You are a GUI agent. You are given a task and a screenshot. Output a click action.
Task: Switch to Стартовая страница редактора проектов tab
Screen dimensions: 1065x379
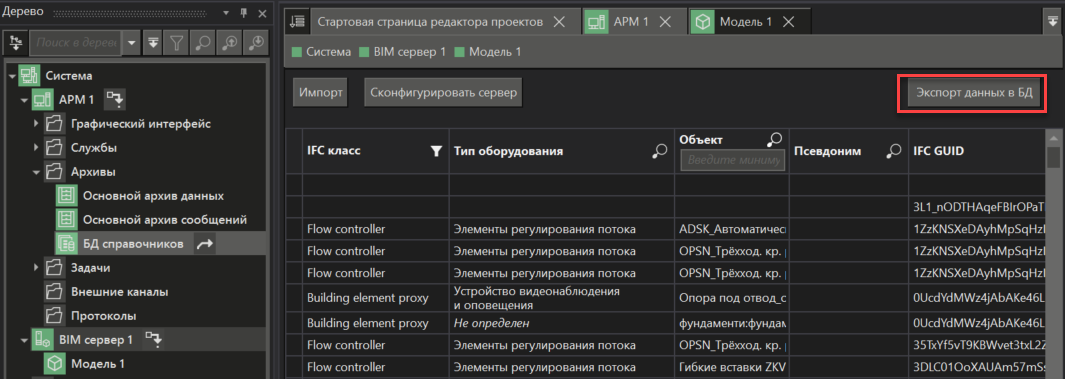pos(430,22)
